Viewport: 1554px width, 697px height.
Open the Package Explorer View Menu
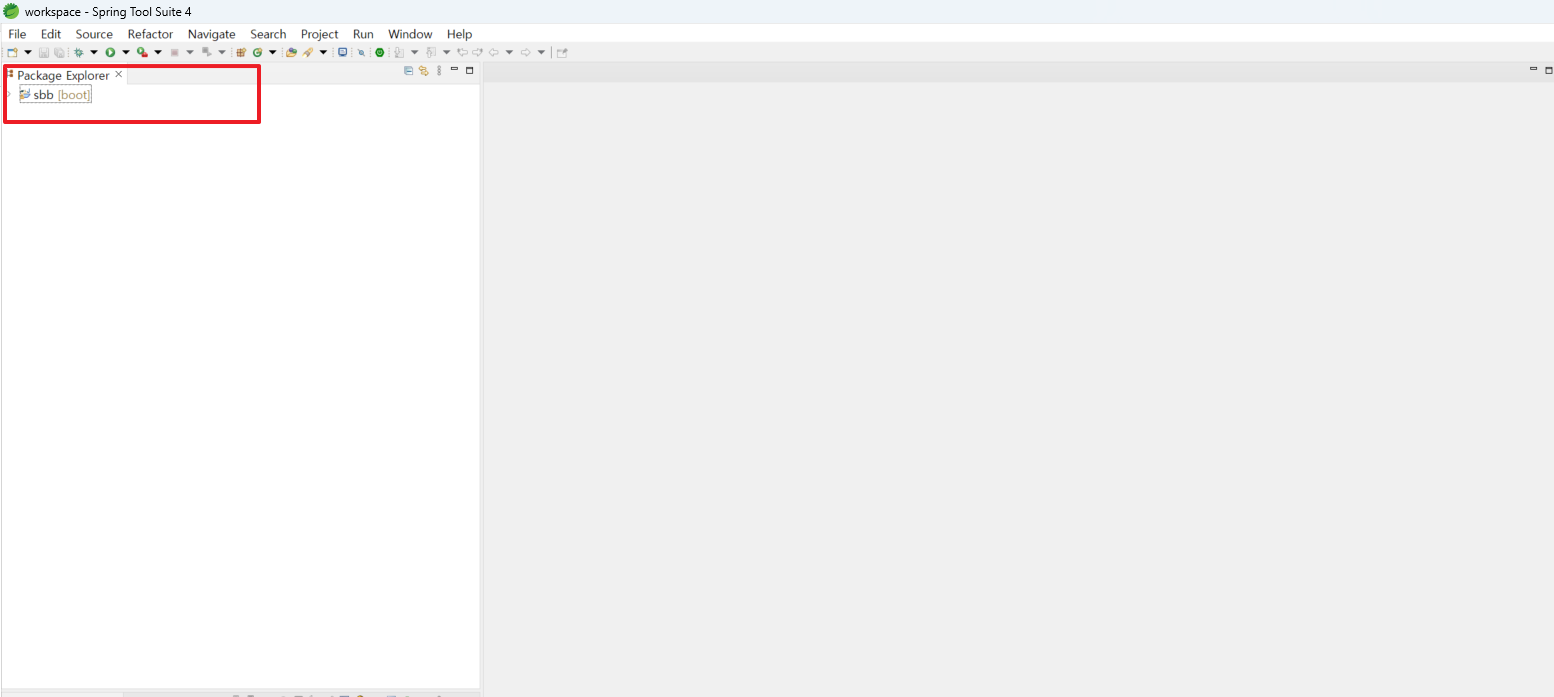(439, 70)
